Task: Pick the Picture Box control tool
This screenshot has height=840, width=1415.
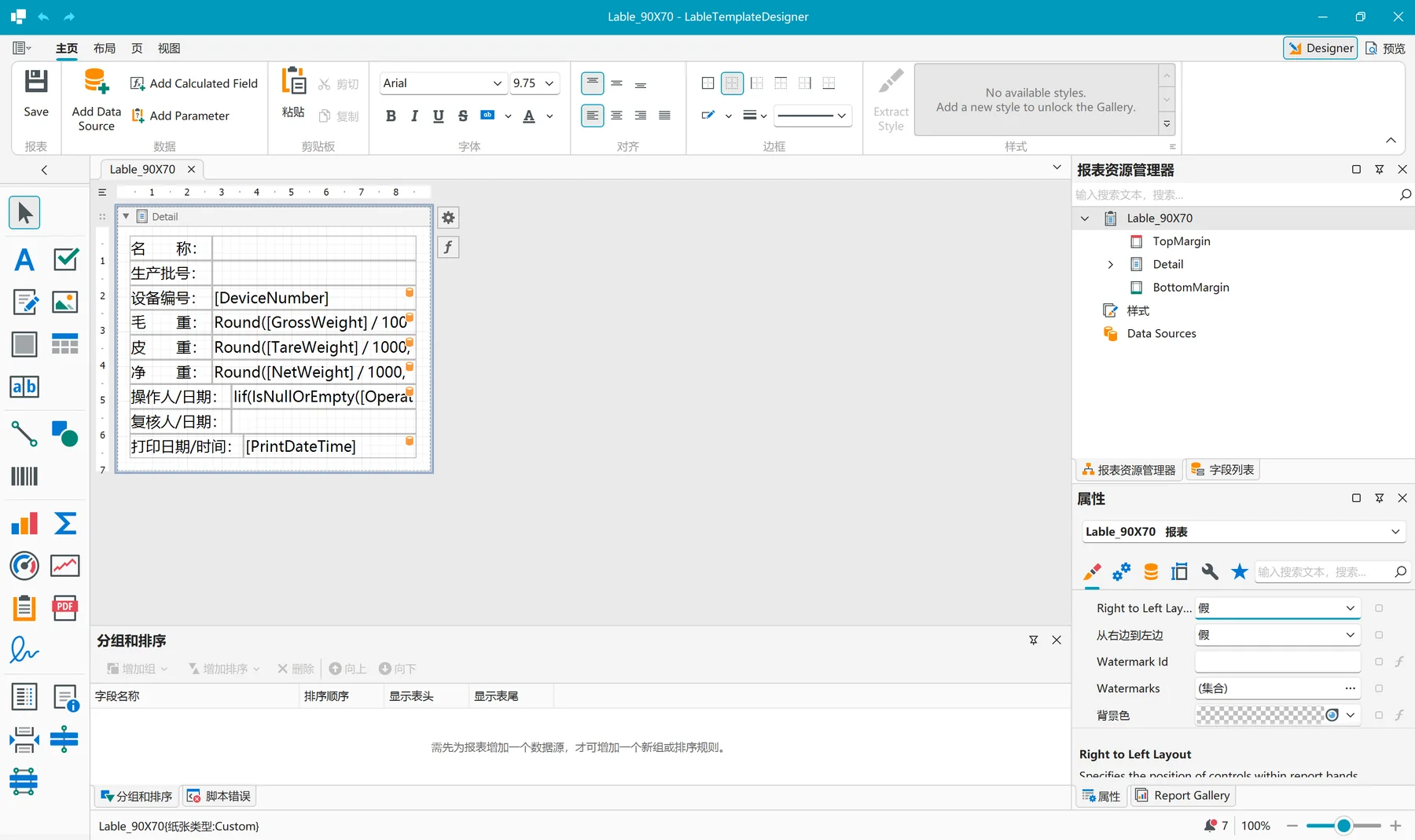Action: 65,302
